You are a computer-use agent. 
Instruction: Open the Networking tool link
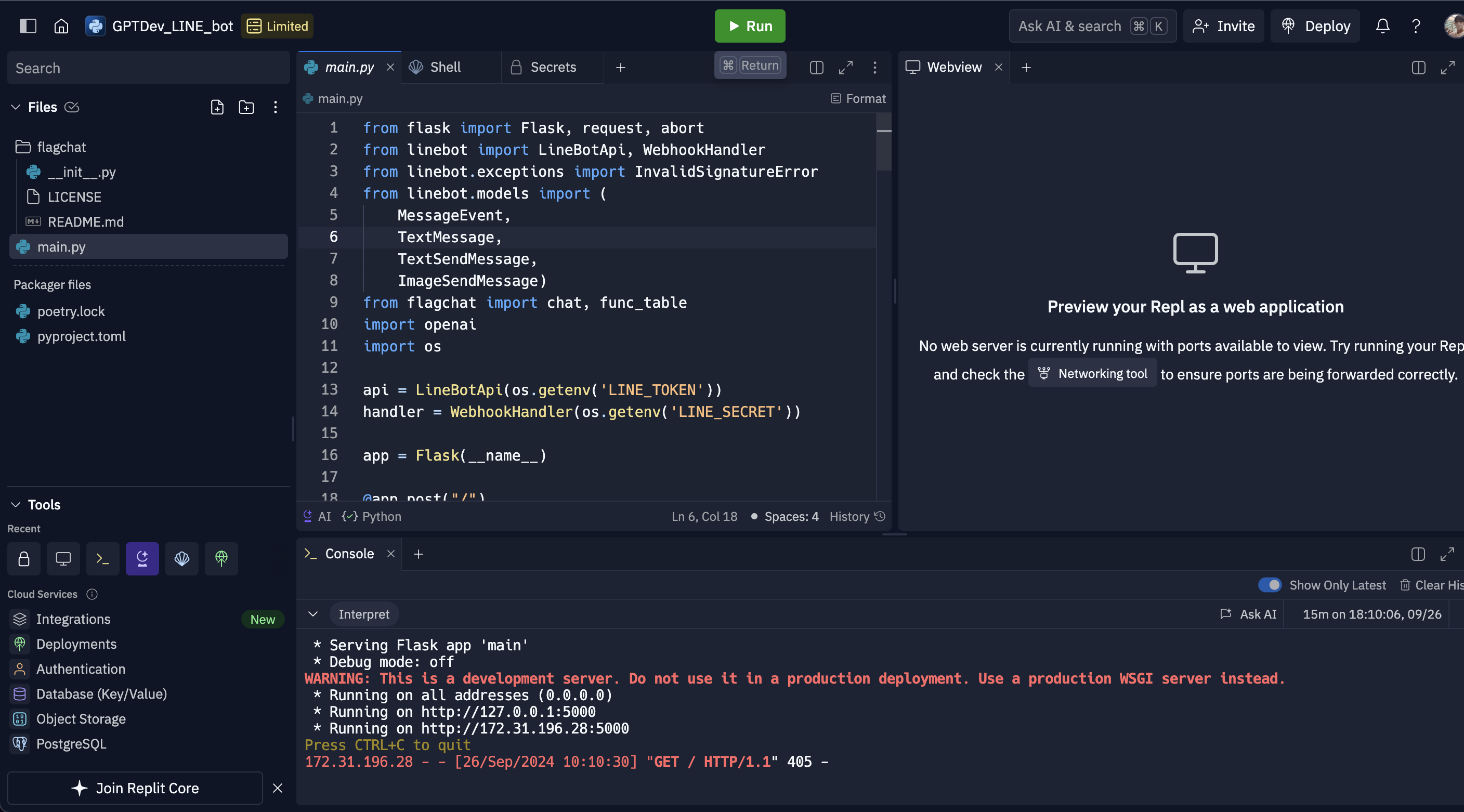tap(1092, 373)
